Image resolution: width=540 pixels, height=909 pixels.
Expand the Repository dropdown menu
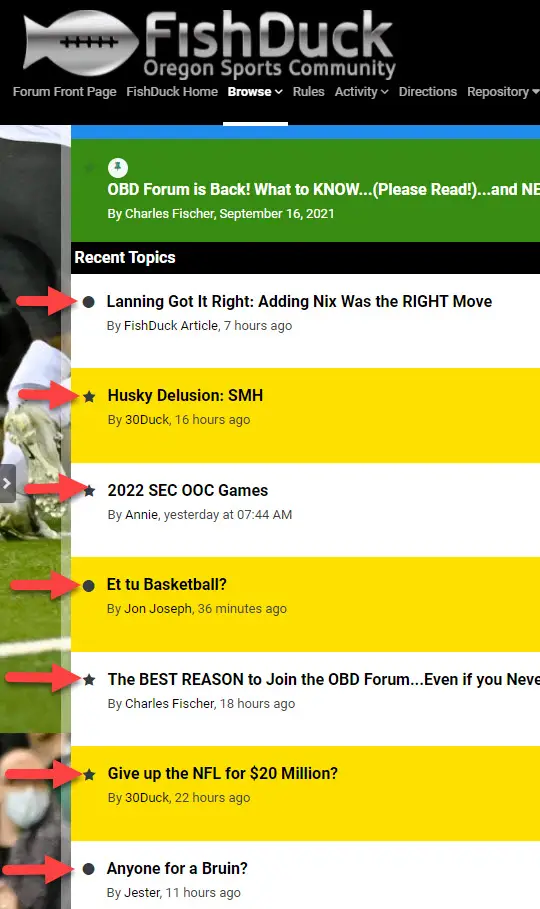pyautogui.click(x=503, y=92)
